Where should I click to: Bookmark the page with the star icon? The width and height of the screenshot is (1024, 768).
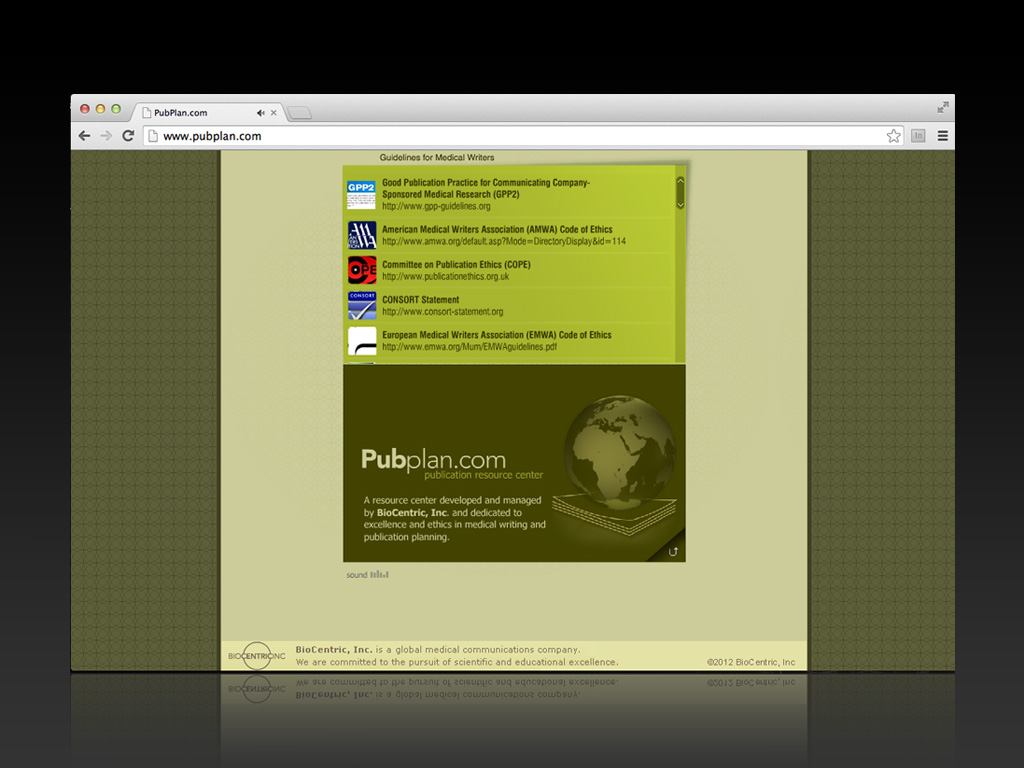(x=893, y=136)
